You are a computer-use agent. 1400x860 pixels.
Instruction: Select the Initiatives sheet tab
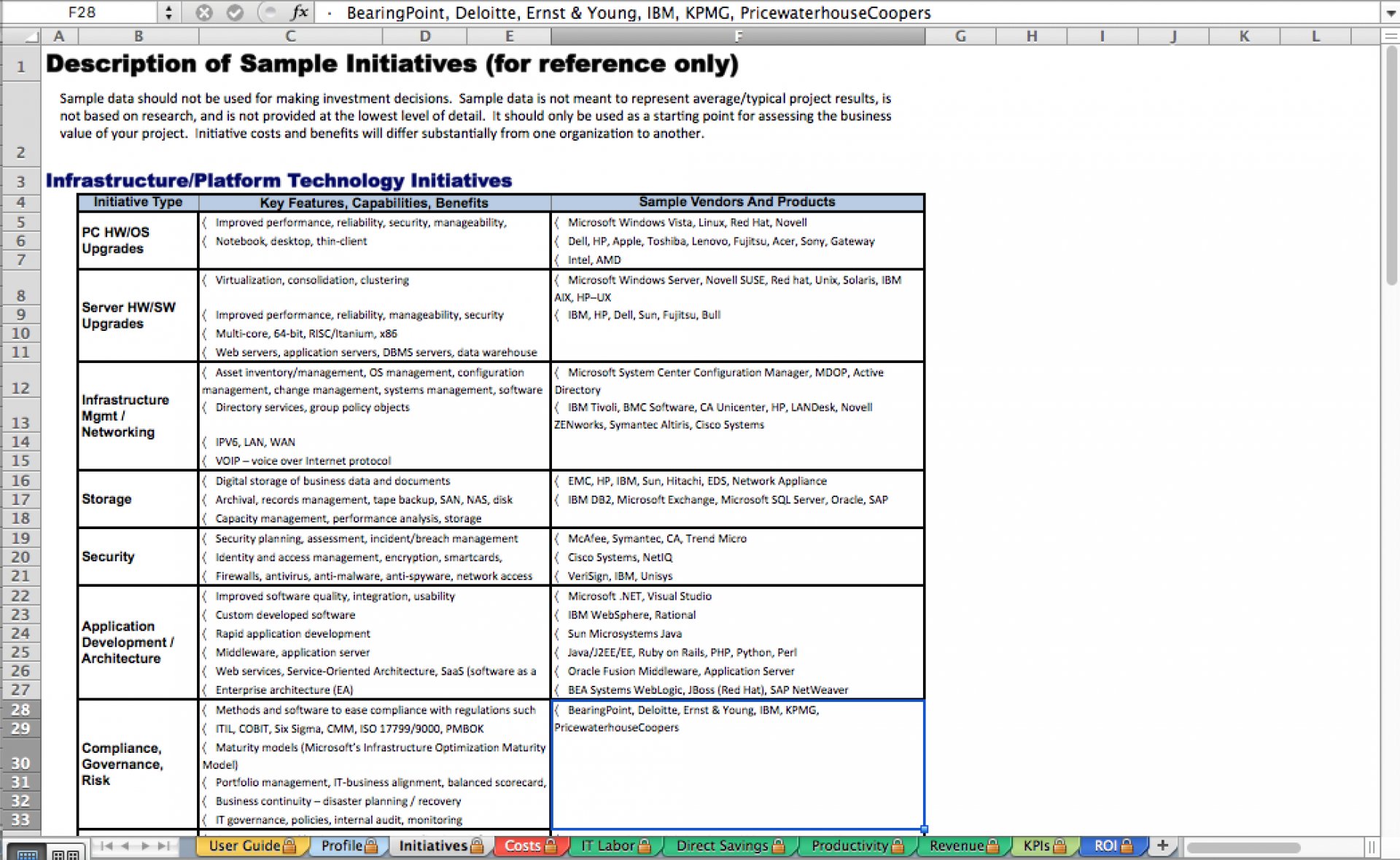[x=440, y=845]
